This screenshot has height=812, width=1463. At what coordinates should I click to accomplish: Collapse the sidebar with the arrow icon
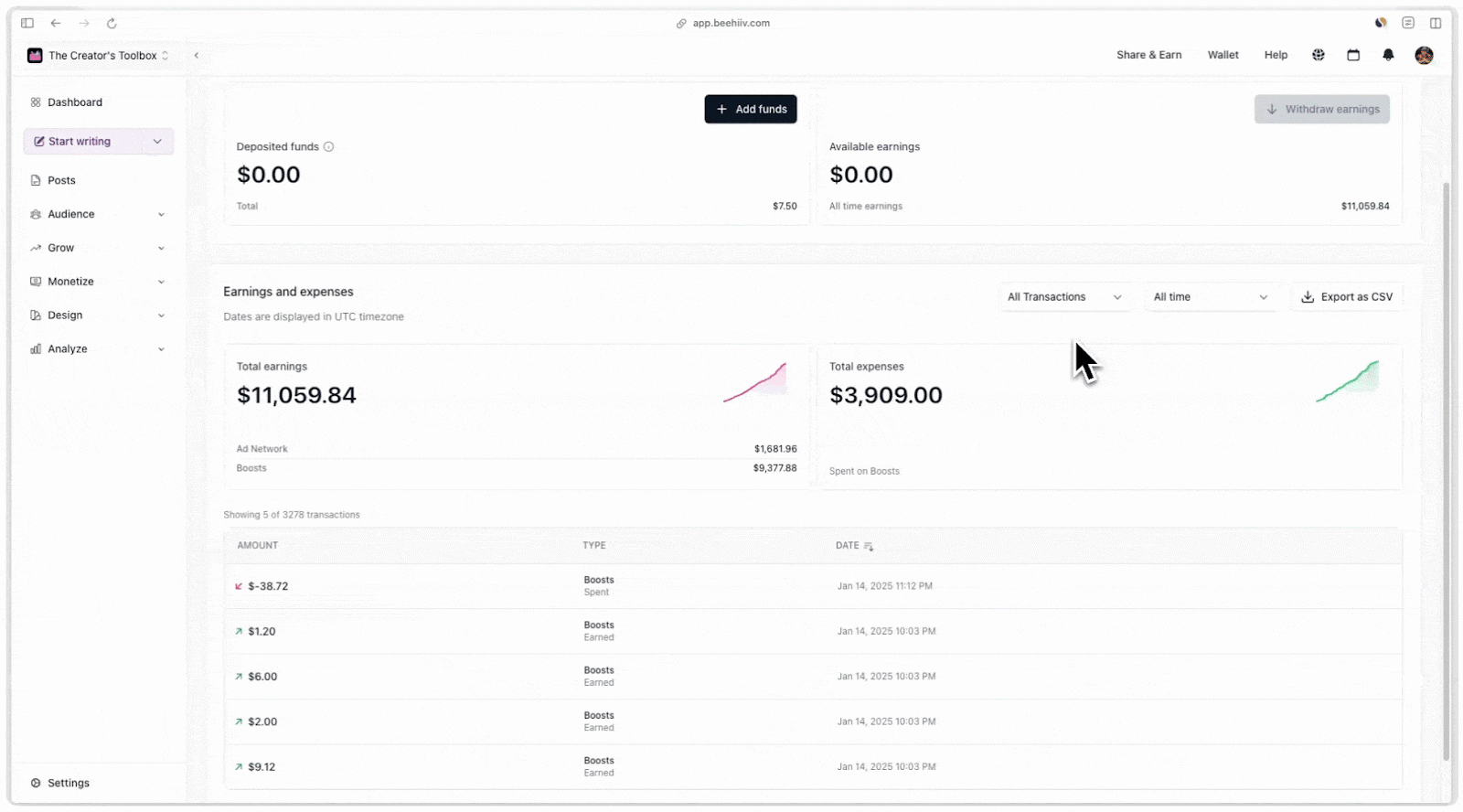click(197, 56)
